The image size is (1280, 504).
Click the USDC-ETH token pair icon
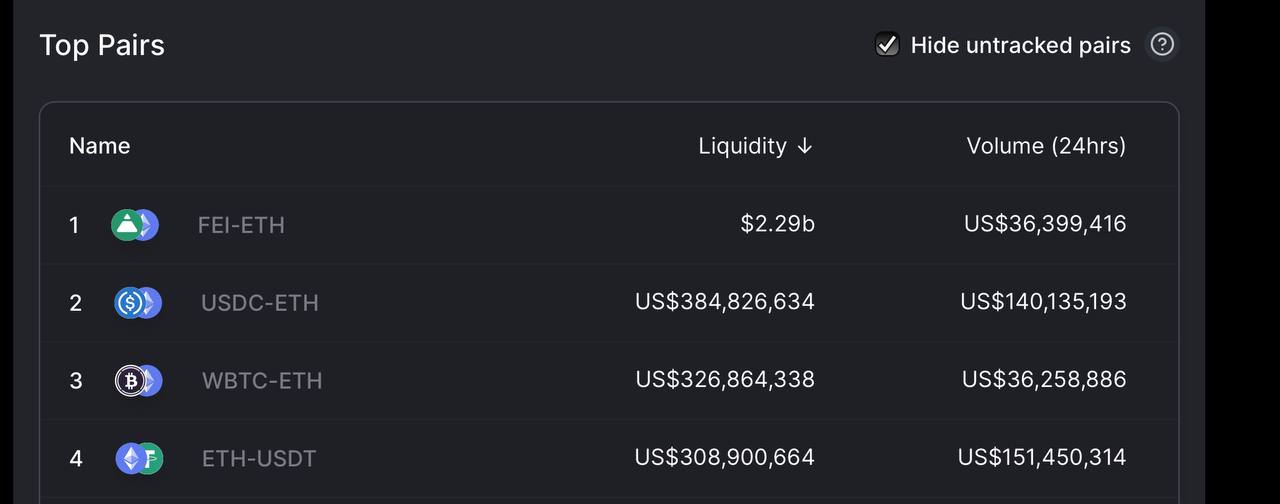click(x=138, y=302)
